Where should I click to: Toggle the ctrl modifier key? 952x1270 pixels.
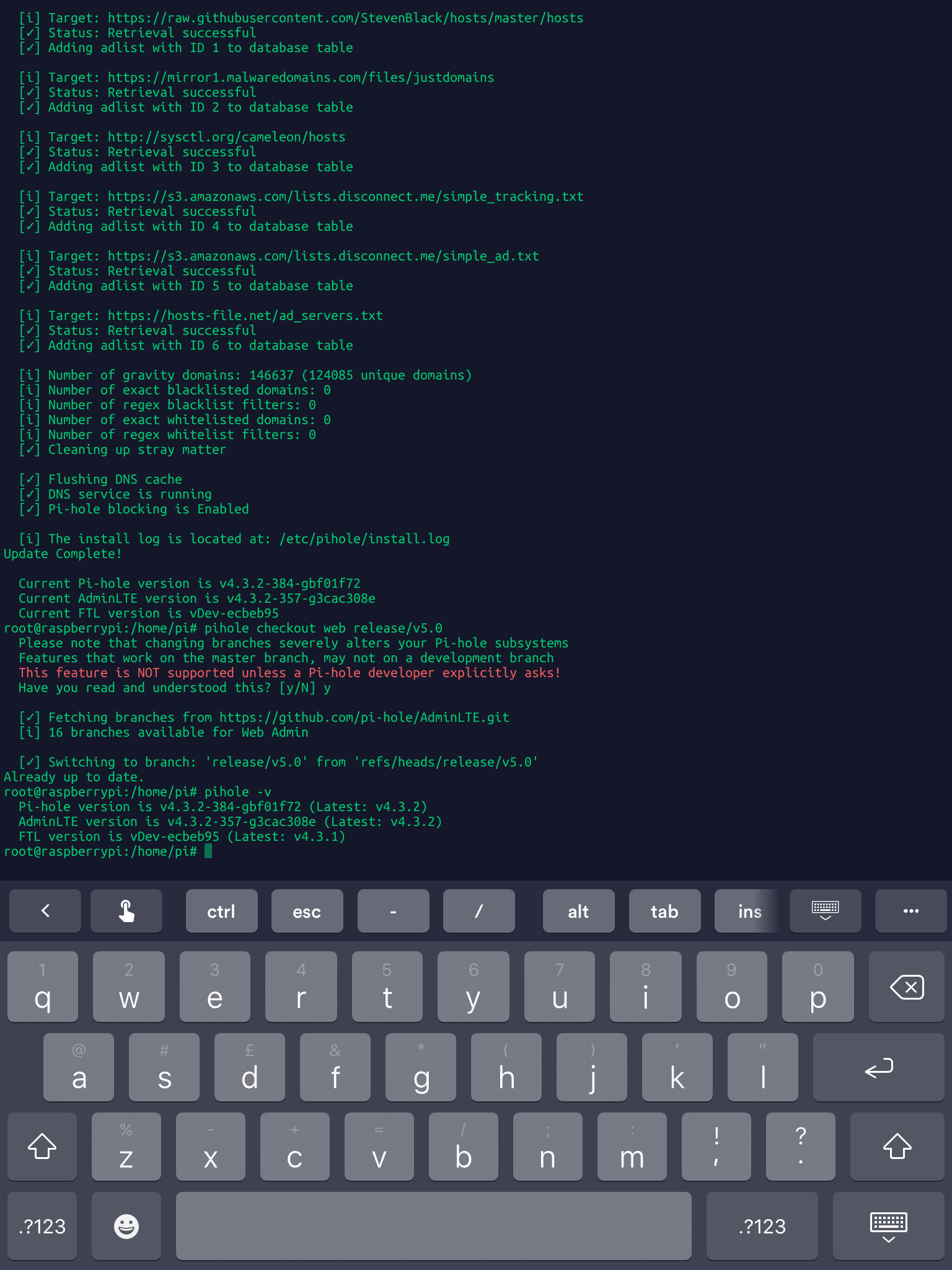point(221,911)
